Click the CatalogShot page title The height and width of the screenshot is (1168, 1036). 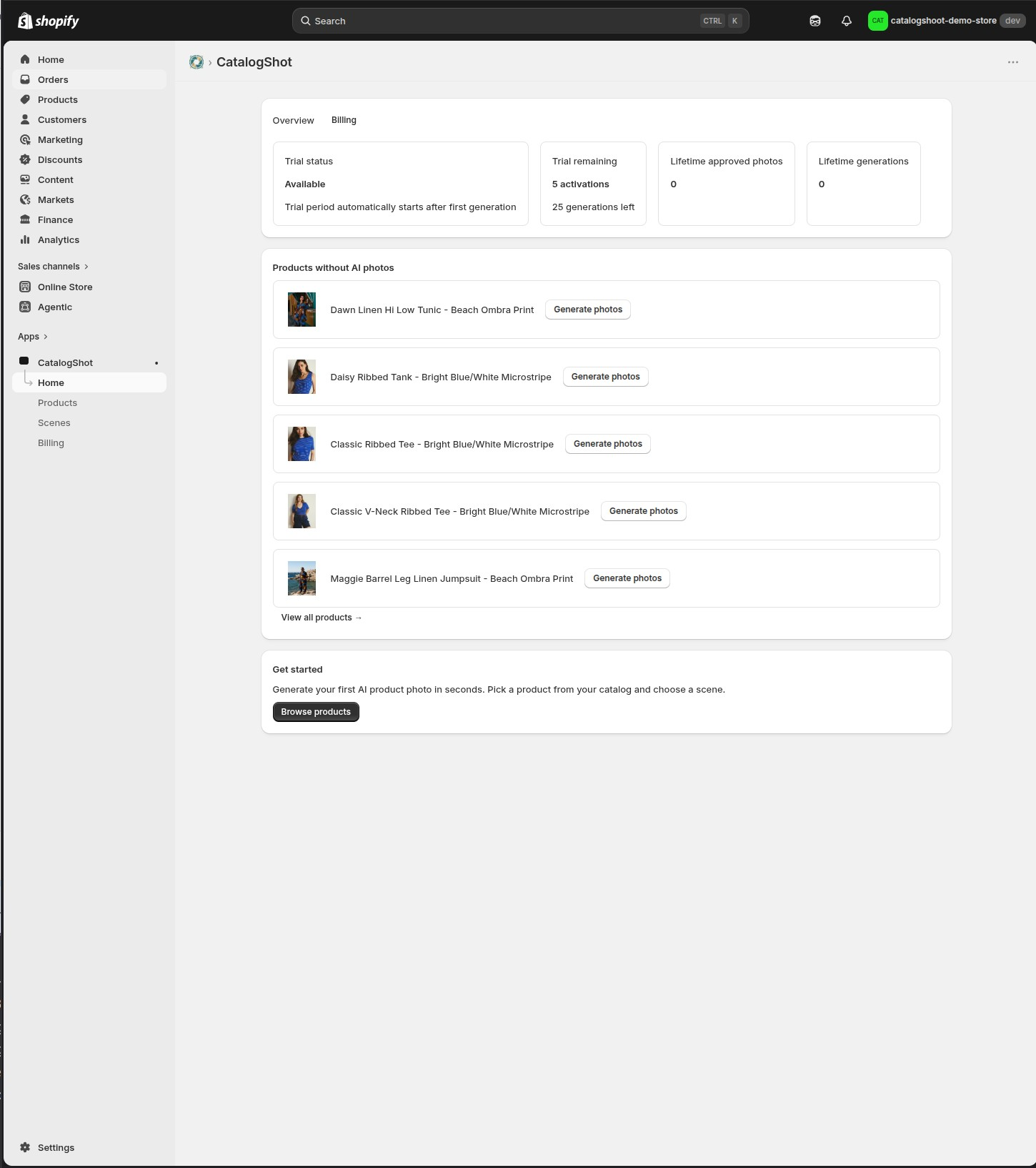pos(254,62)
